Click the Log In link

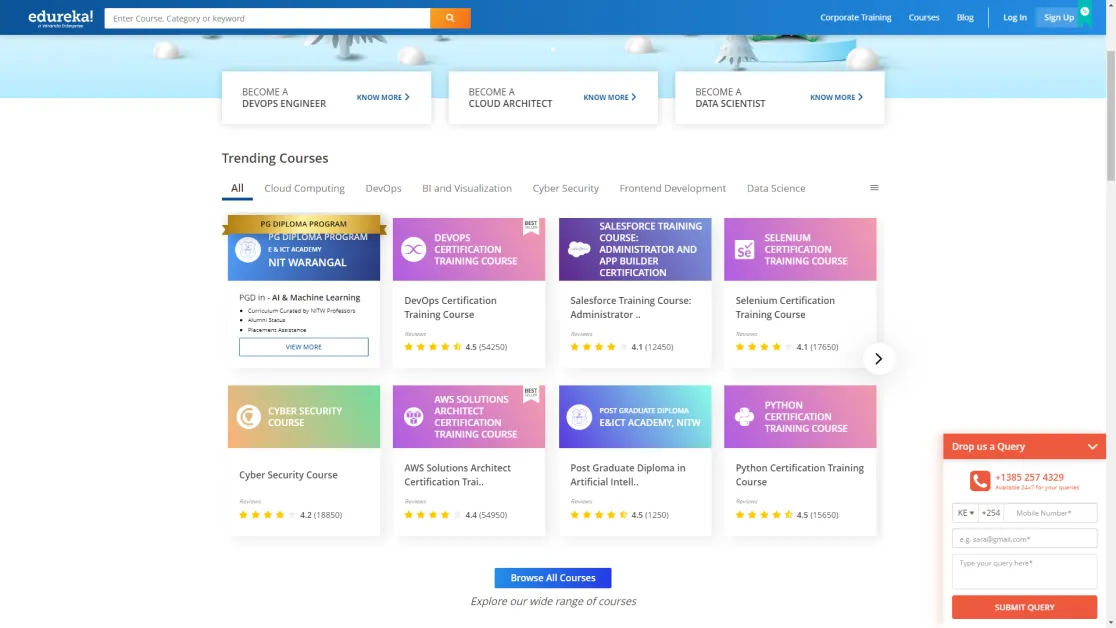(x=1015, y=17)
